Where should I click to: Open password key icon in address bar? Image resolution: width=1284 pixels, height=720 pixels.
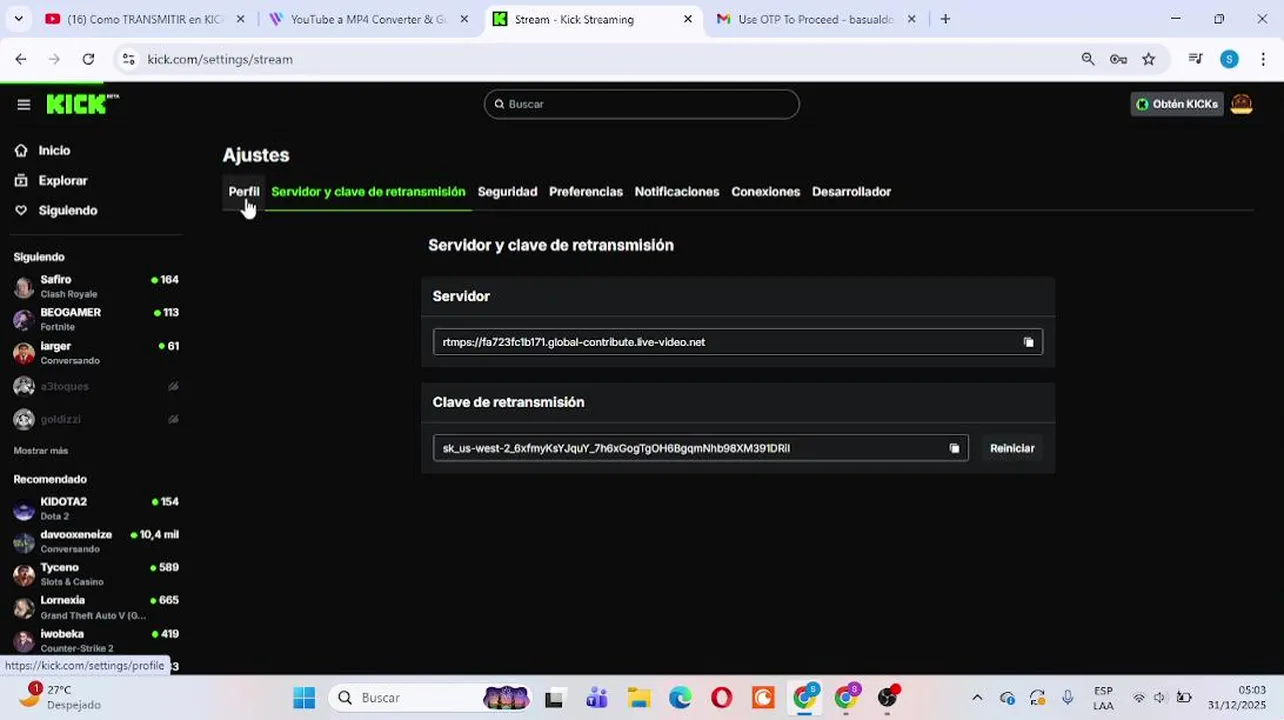(x=1118, y=59)
